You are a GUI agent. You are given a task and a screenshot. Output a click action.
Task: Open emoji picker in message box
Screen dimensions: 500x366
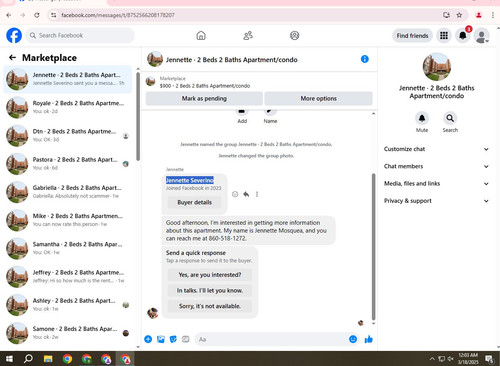(x=353, y=339)
